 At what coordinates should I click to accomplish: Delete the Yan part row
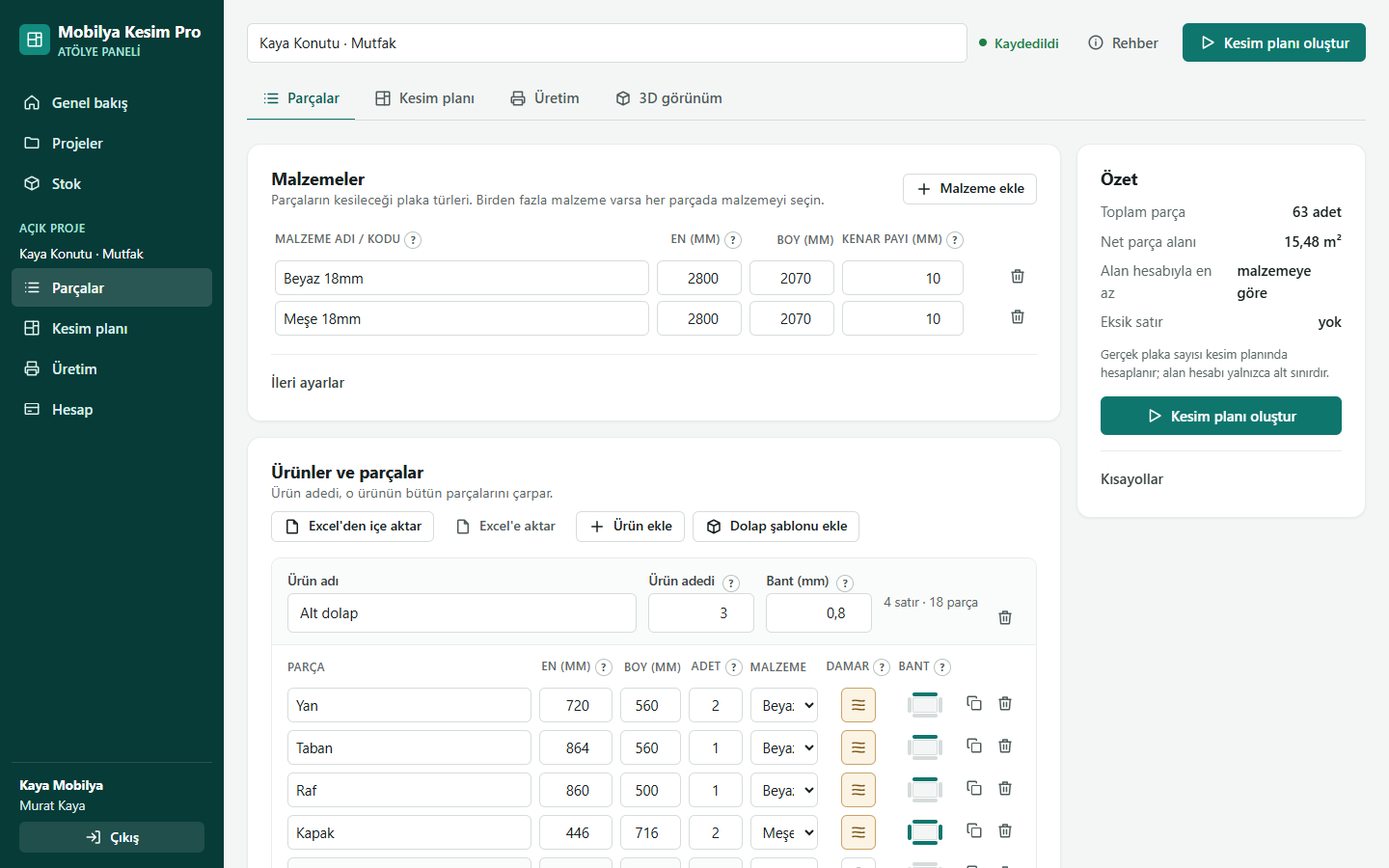1005,704
